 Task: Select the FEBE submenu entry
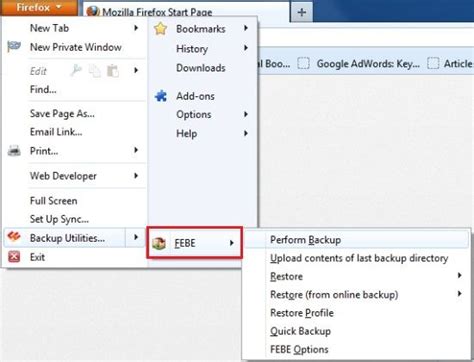pos(194,243)
